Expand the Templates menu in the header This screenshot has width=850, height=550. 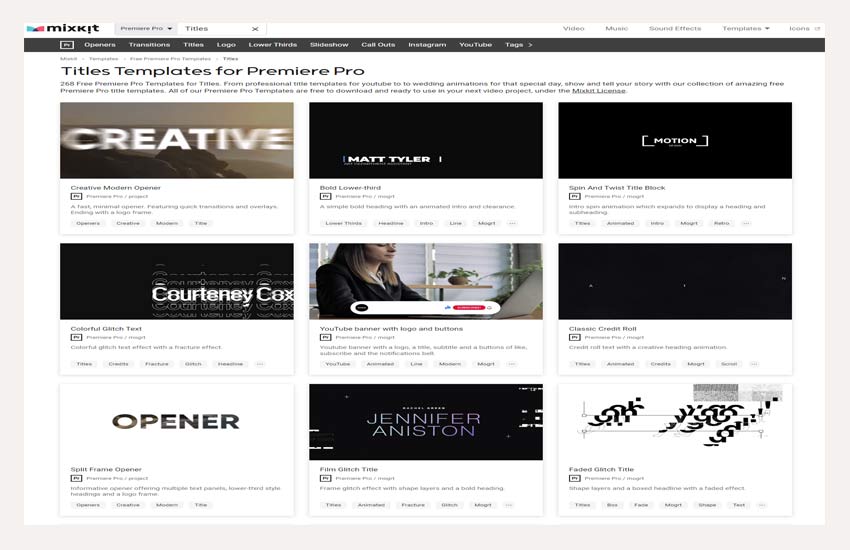[745, 29]
